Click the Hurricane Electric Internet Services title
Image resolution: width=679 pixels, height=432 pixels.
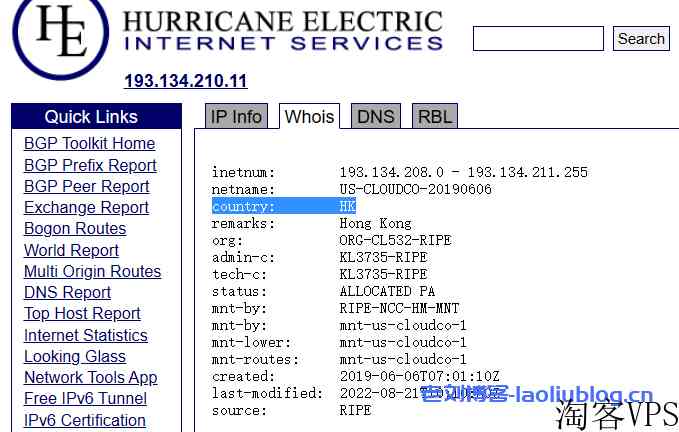point(283,30)
